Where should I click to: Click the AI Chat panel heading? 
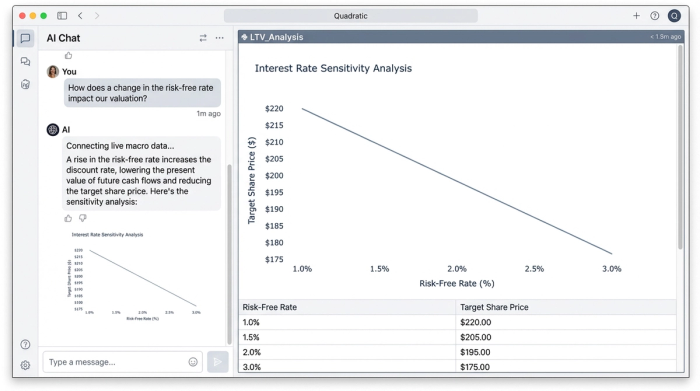click(x=63, y=38)
